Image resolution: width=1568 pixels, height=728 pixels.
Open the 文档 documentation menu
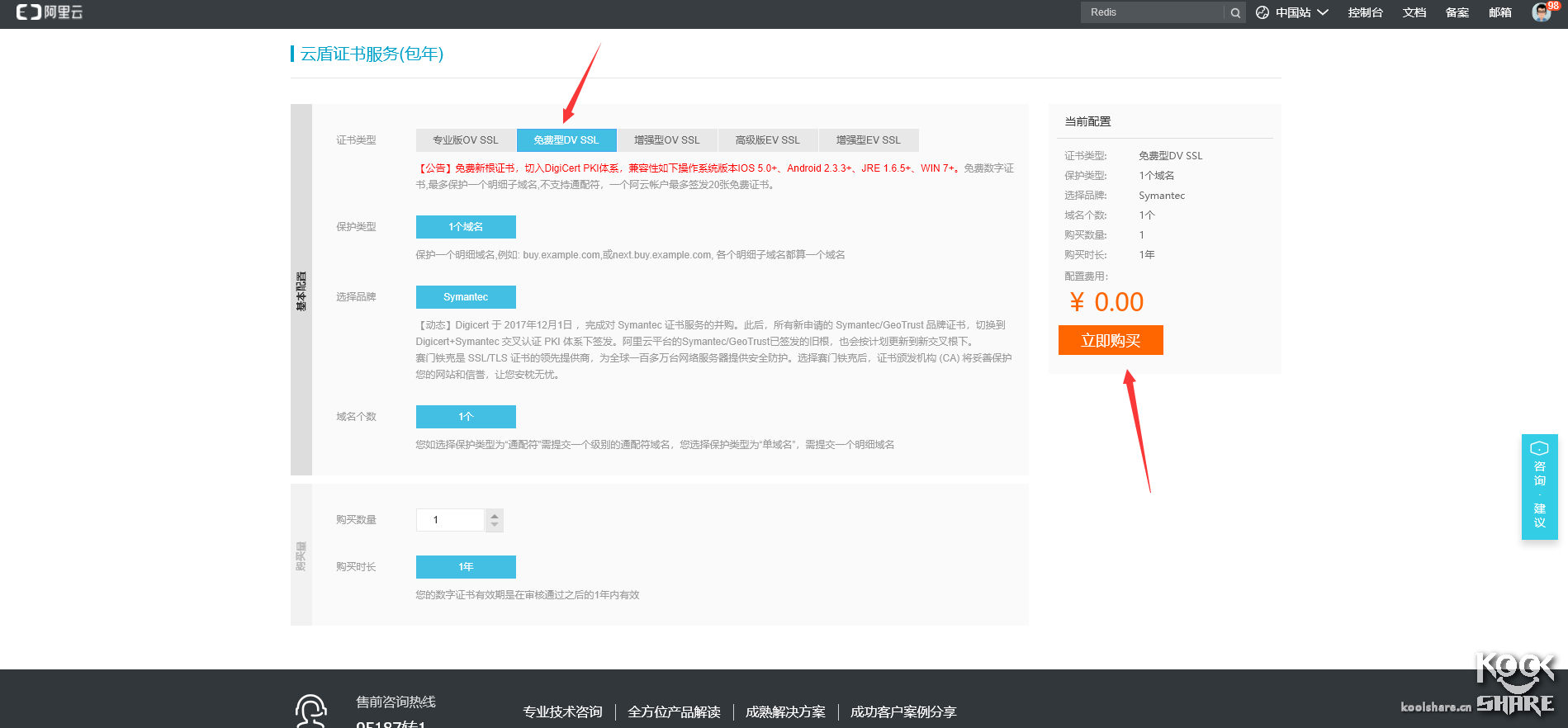pos(1414,12)
